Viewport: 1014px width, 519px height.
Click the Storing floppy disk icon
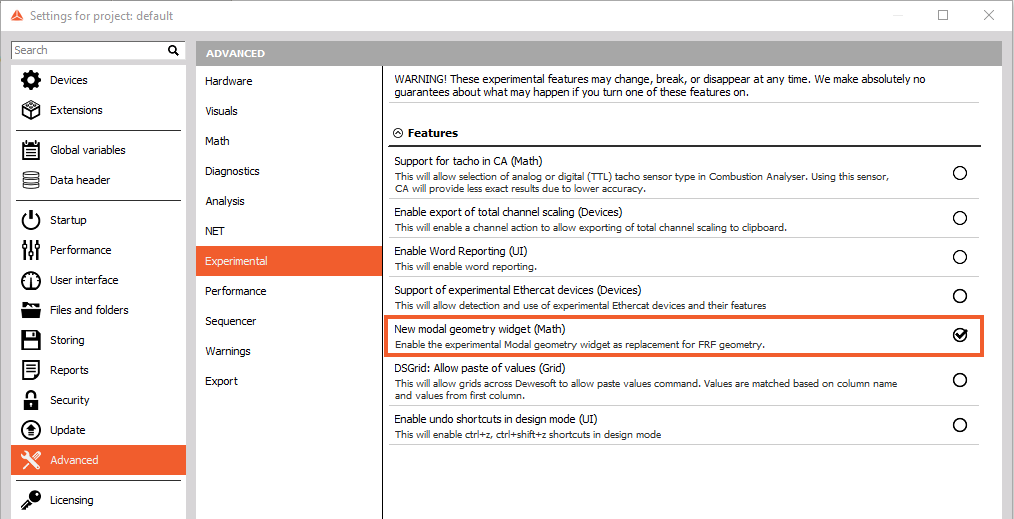click(x=30, y=340)
